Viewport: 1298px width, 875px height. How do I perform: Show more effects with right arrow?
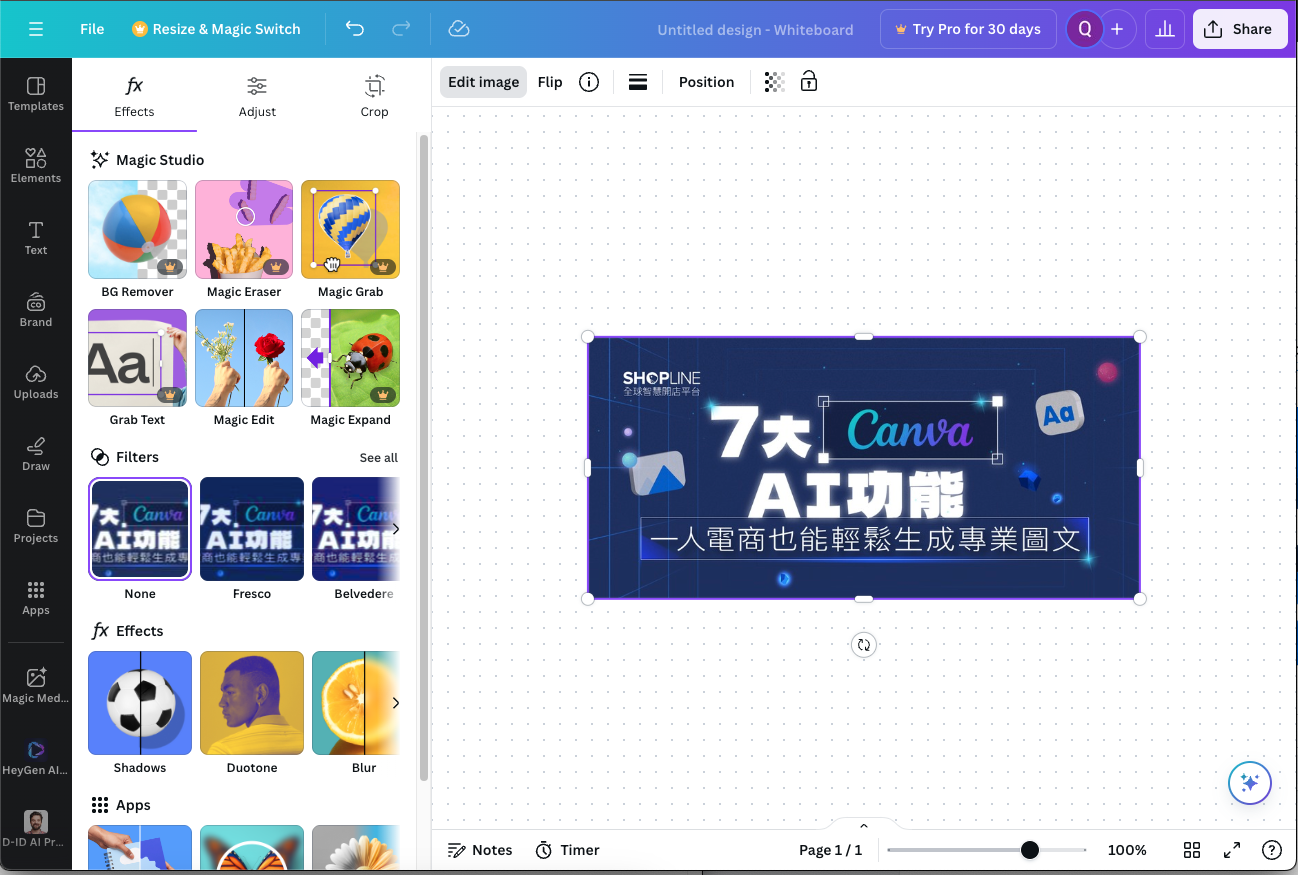click(395, 703)
